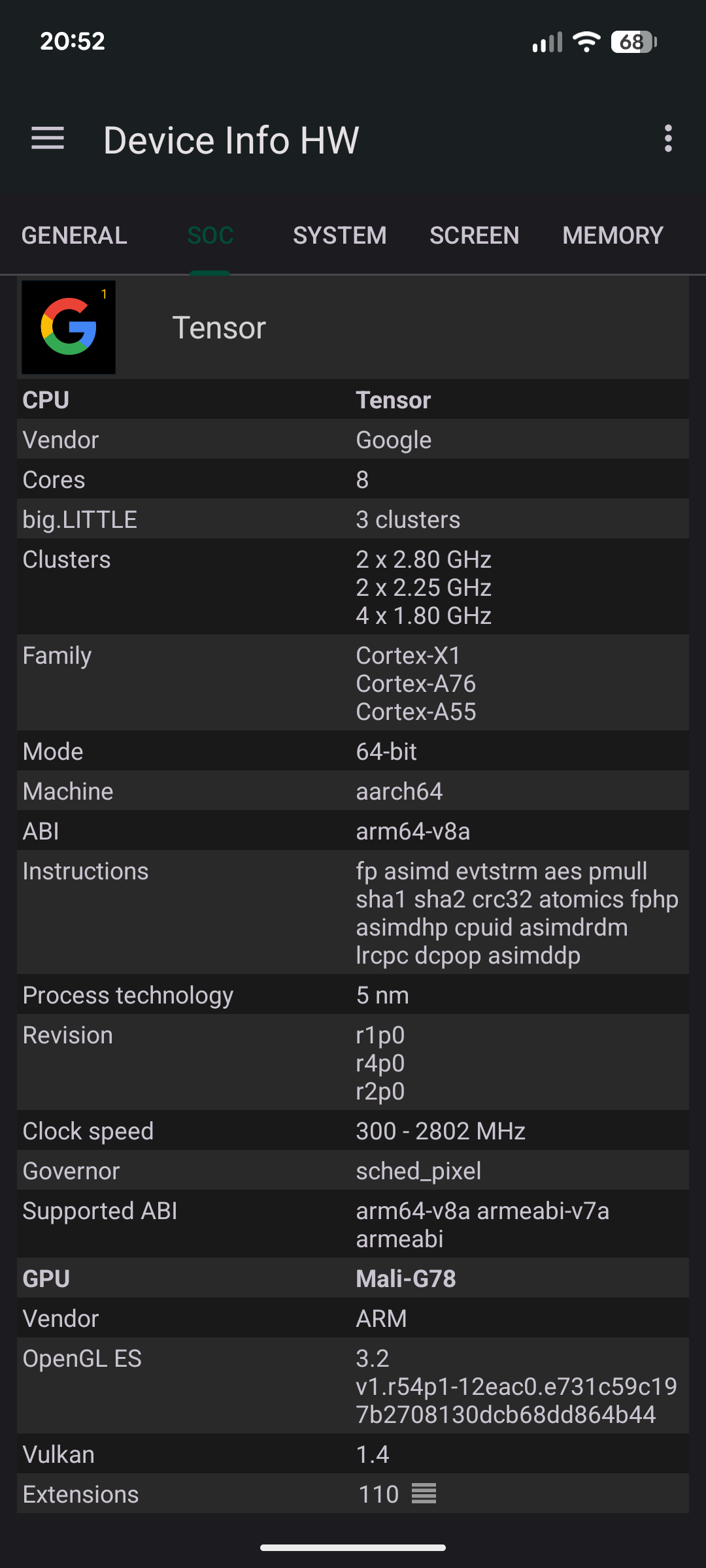Tap the Wi-Fi status icon

586,42
